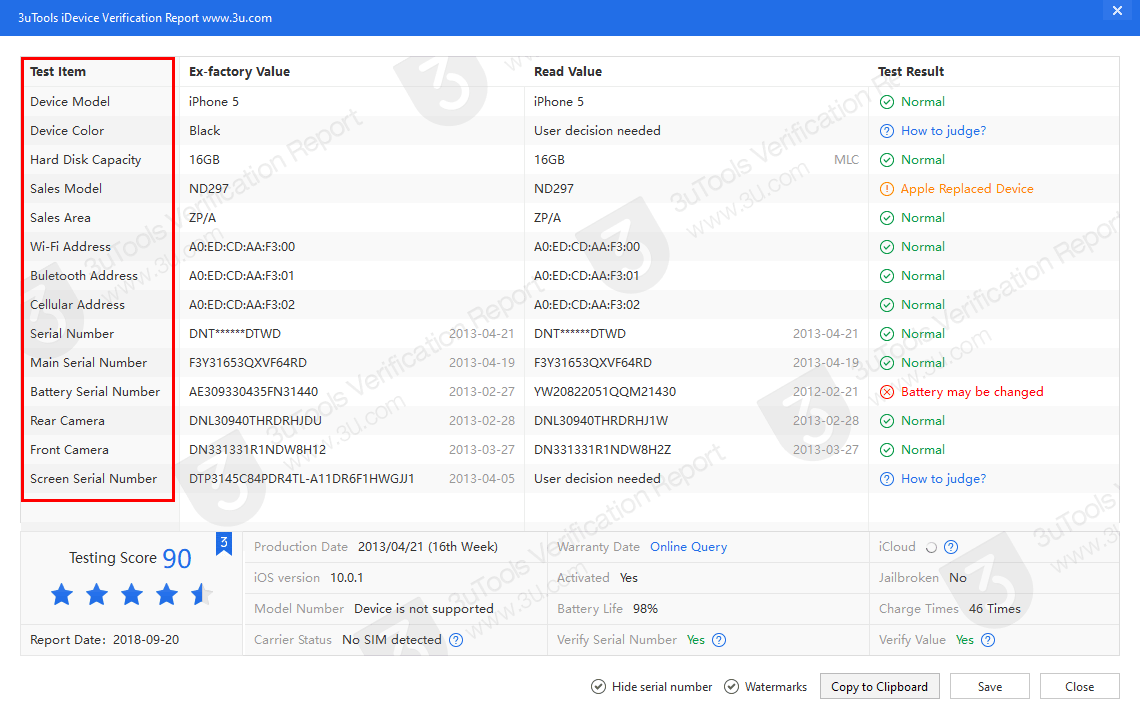Open the Online Query warranty link

click(688, 547)
